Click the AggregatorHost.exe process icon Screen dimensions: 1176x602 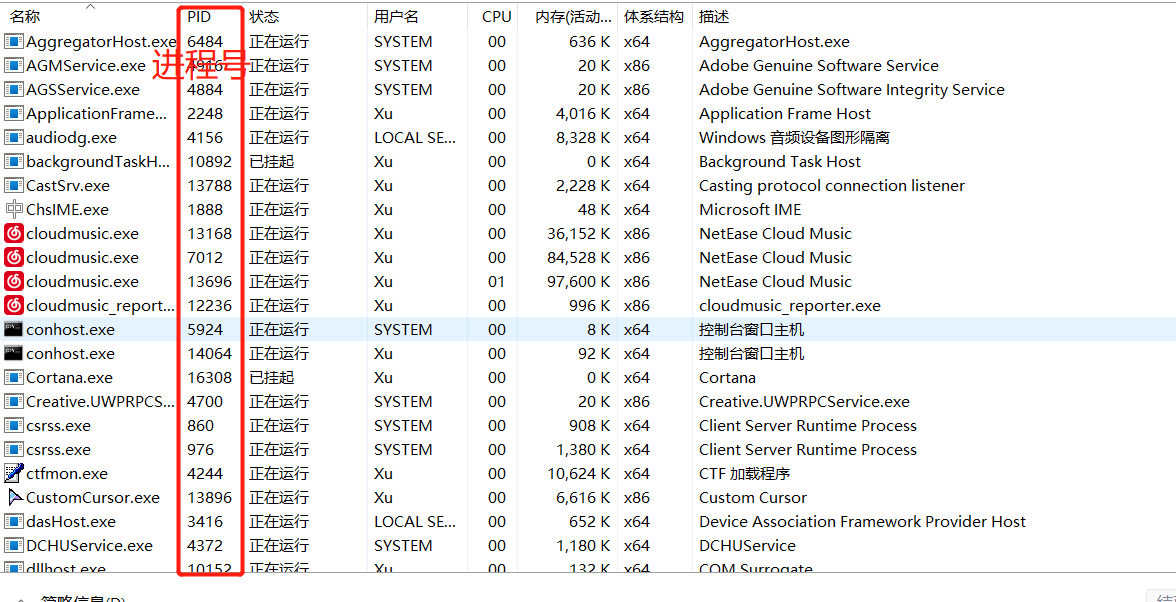pyautogui.click(x=14, y=41)
